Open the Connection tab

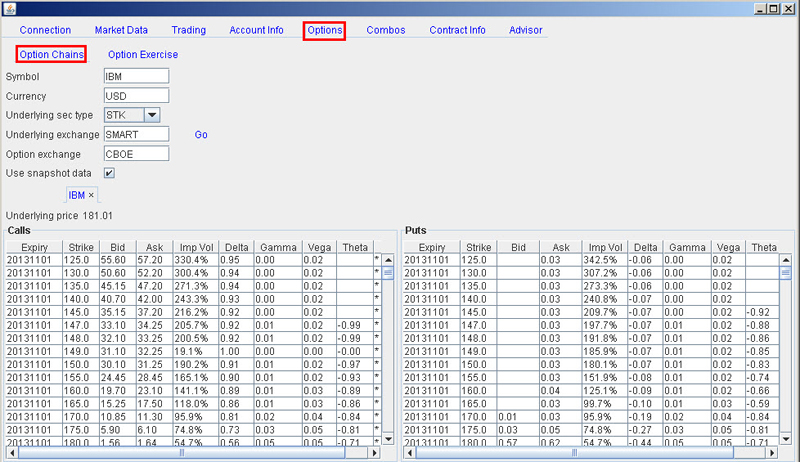45,30
